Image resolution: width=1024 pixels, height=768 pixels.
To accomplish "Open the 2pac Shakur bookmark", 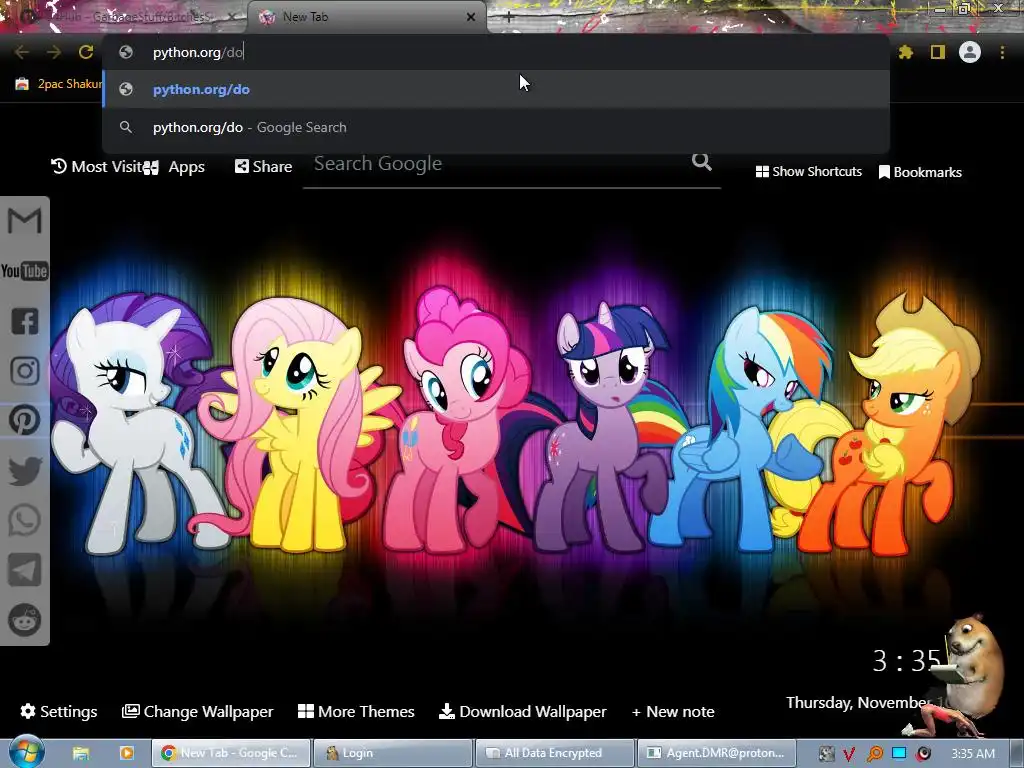I will [59, 84].
